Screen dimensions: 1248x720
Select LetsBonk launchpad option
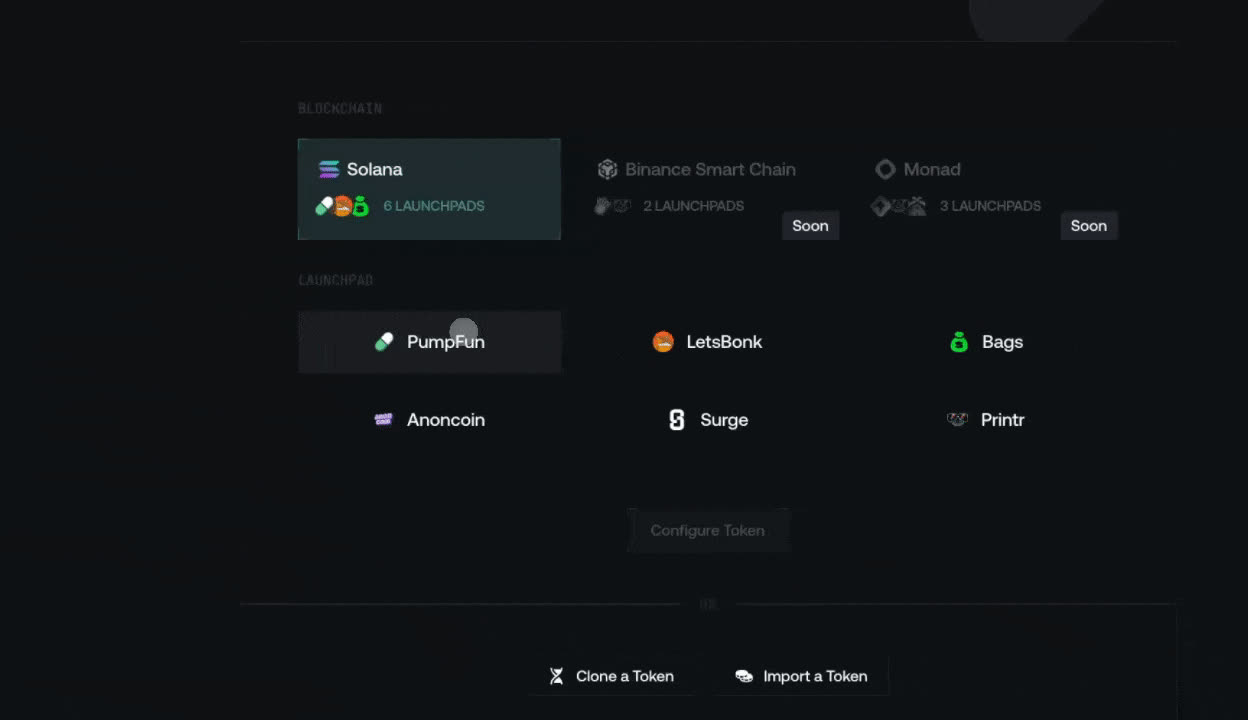pos(708,342)
